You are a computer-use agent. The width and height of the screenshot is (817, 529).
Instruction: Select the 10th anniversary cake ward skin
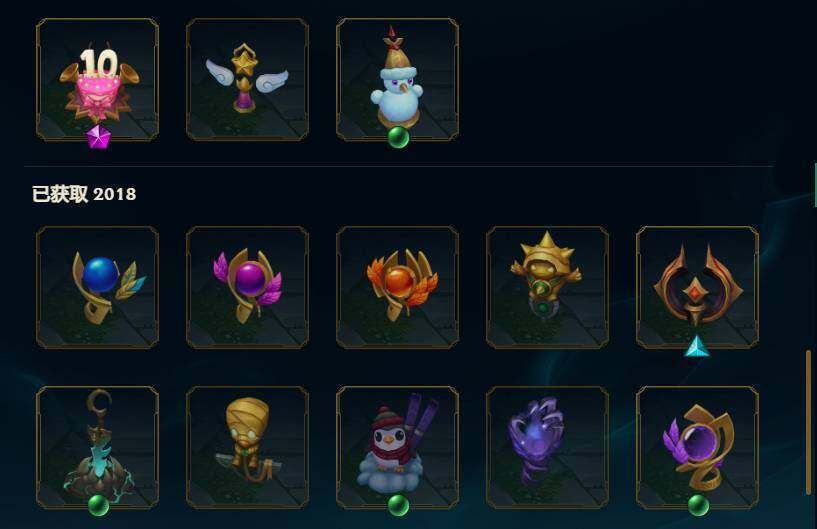coord(97,80)
